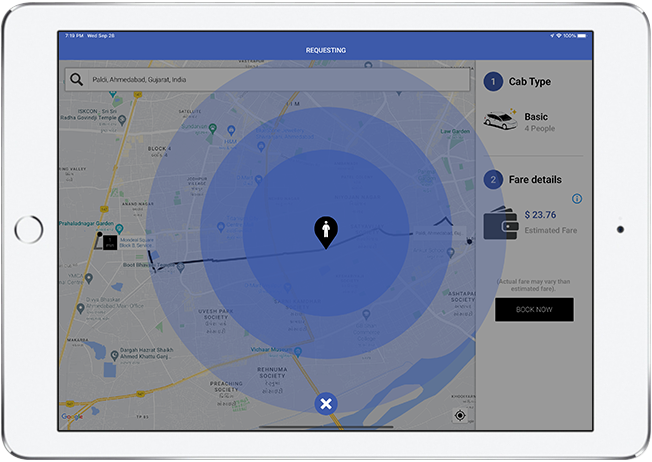The width and height of the screenshot is (652, 462).
Task: Select the Basic cab car icon
Action: pos(500,120)
